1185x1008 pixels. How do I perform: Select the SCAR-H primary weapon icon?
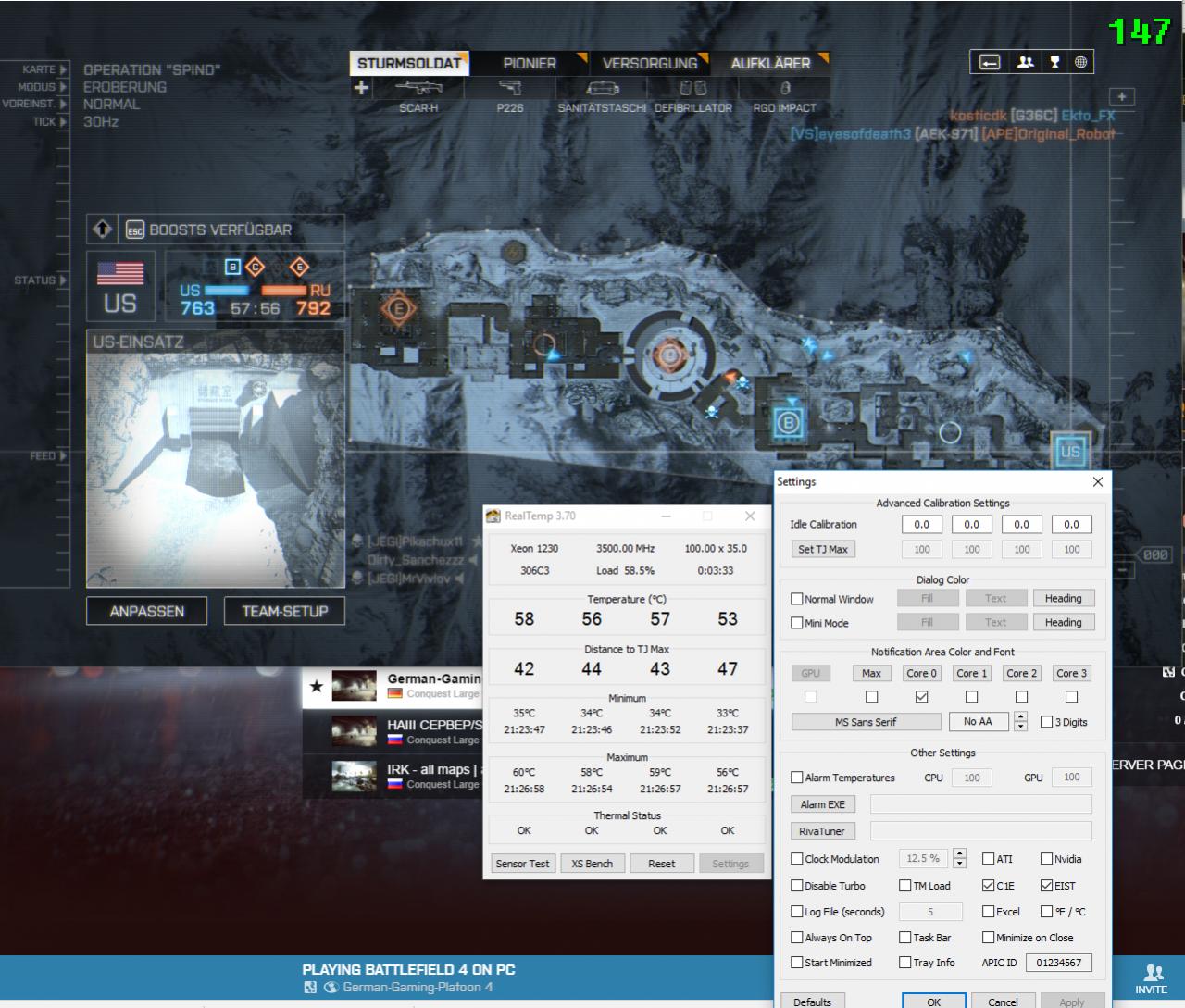[418, 88]
